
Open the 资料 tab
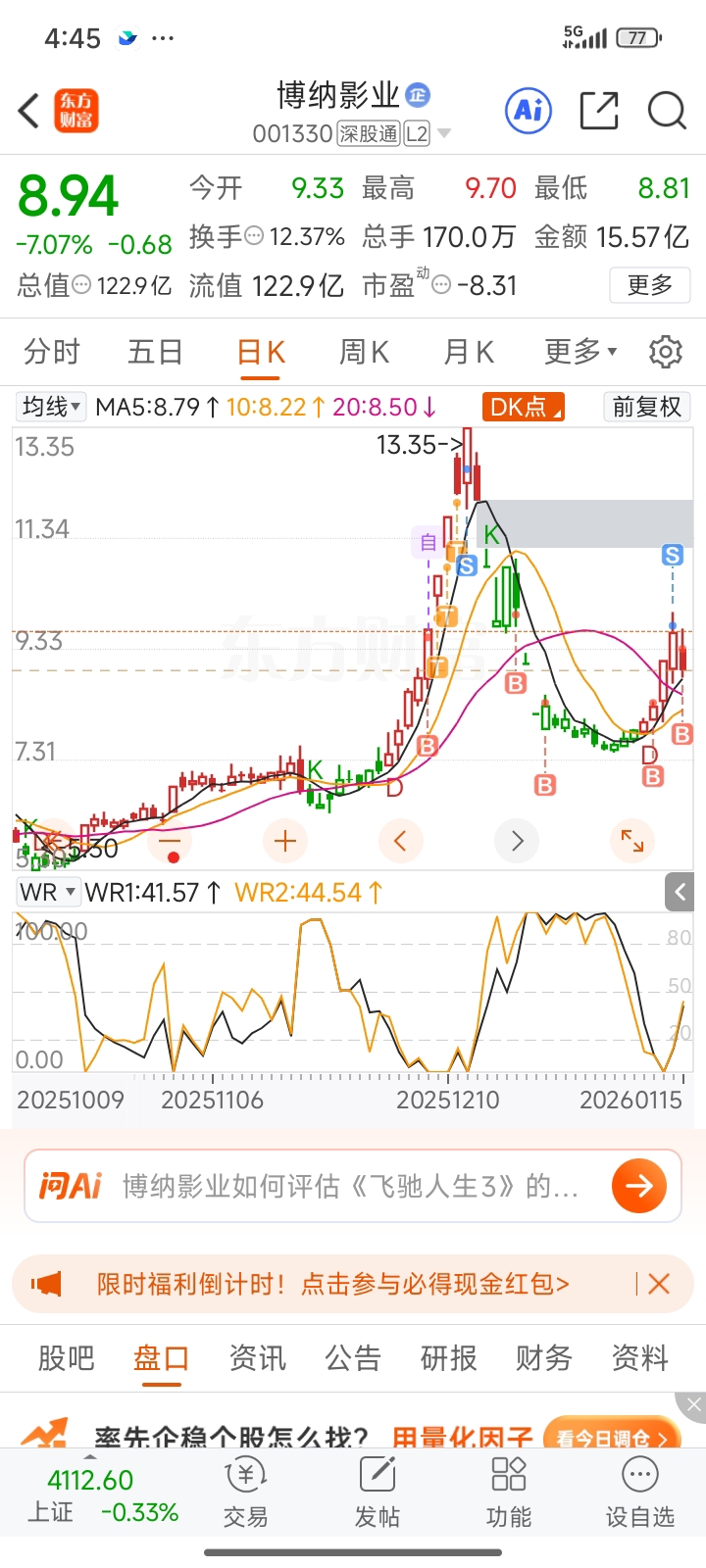click(639, 1357)
